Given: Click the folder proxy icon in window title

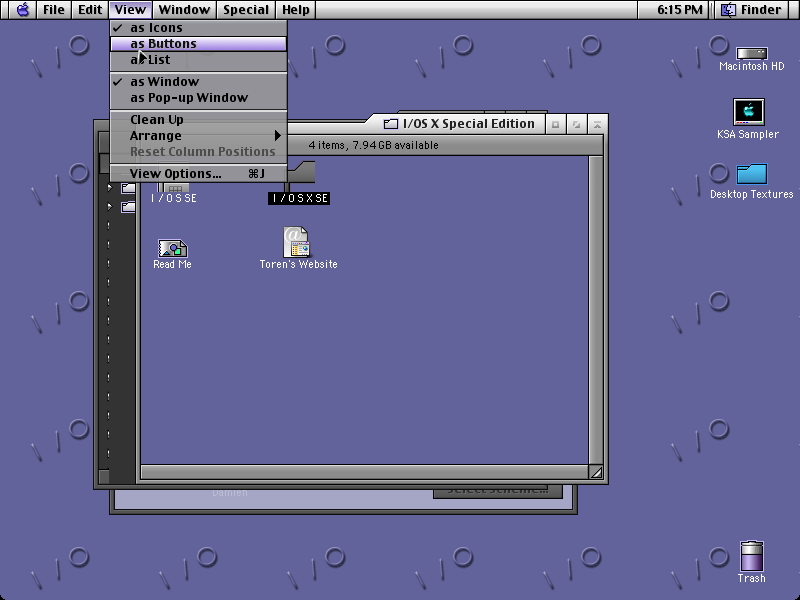Looking at the screenshot, I should pos(390,124).
